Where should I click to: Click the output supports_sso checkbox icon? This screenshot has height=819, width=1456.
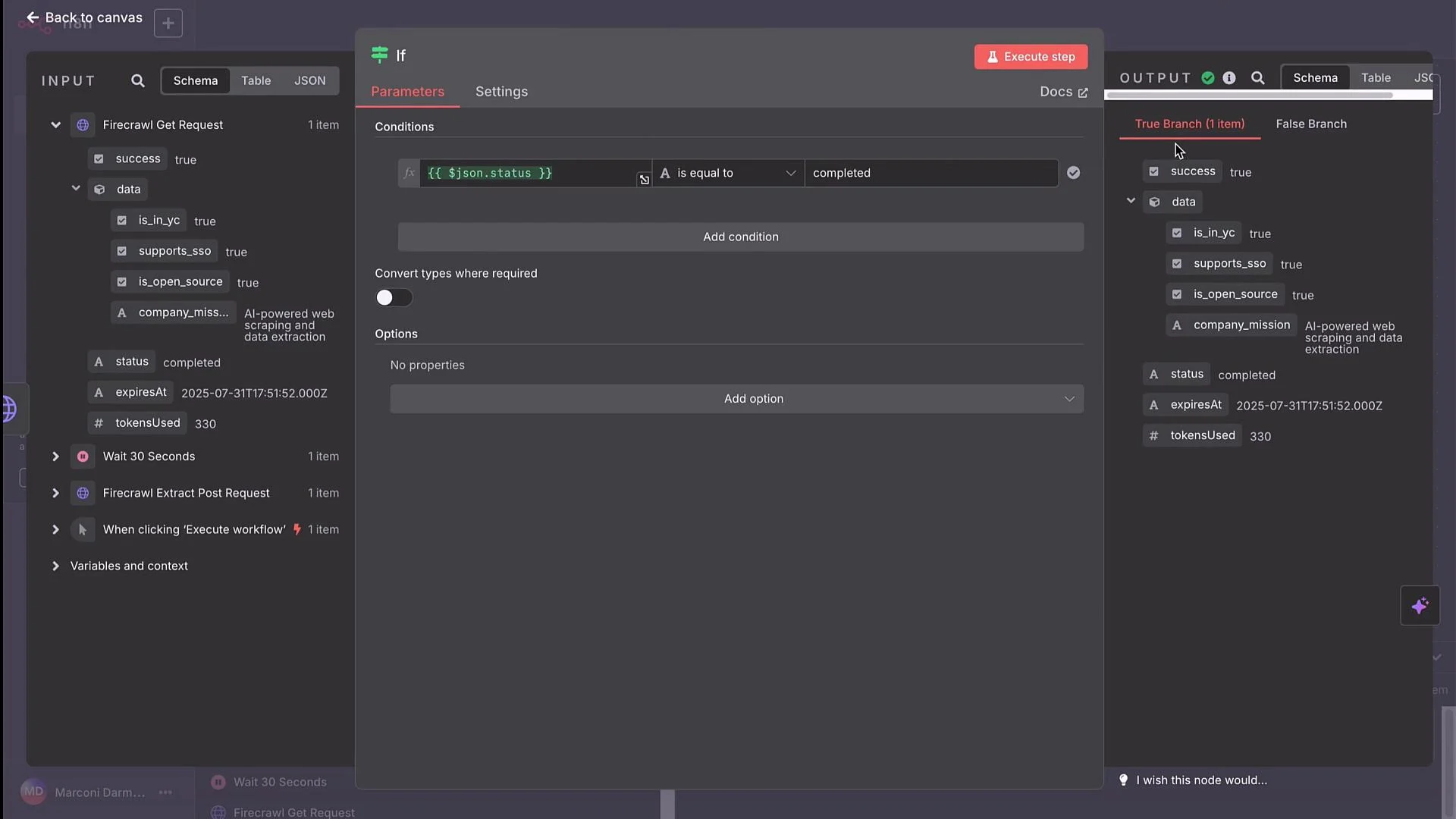pos(1177,264)
